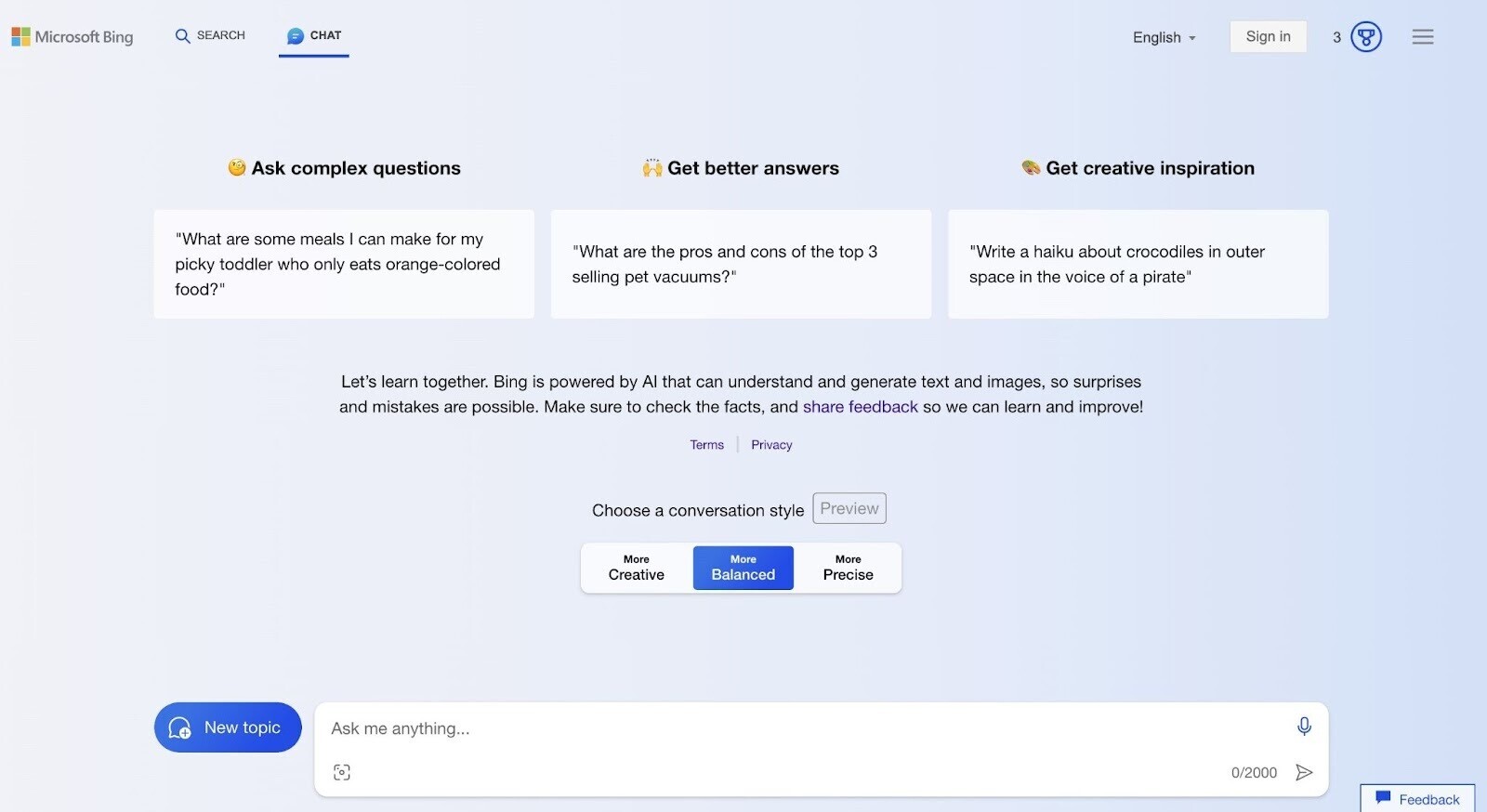Image resolution: width=1487 pixels, height=812 pixels.
Task: Select the More Creative conversation style
Action: (636, 568)
